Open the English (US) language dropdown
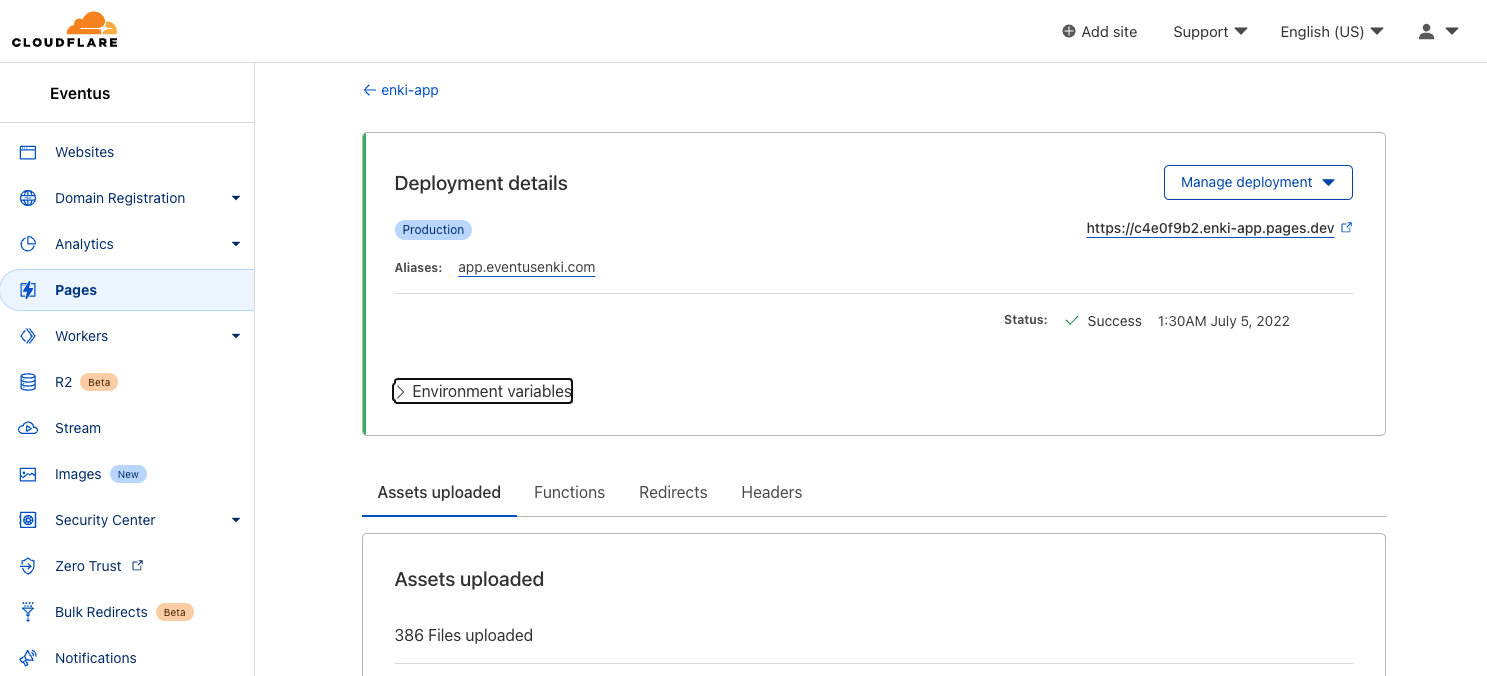The image size is (1487, 676). [1330, 31]
